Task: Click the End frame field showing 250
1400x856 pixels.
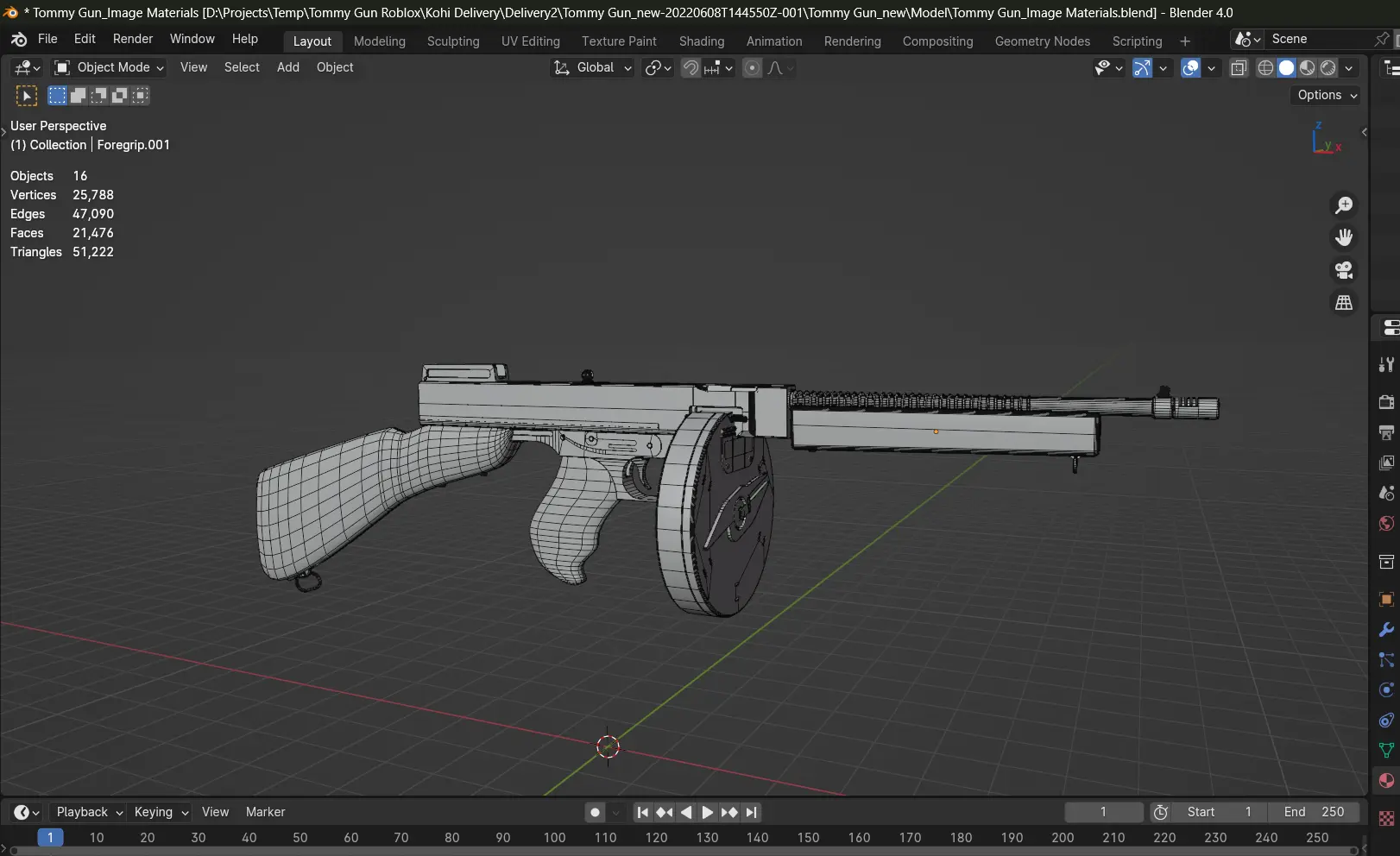Action: point(1314,812)
